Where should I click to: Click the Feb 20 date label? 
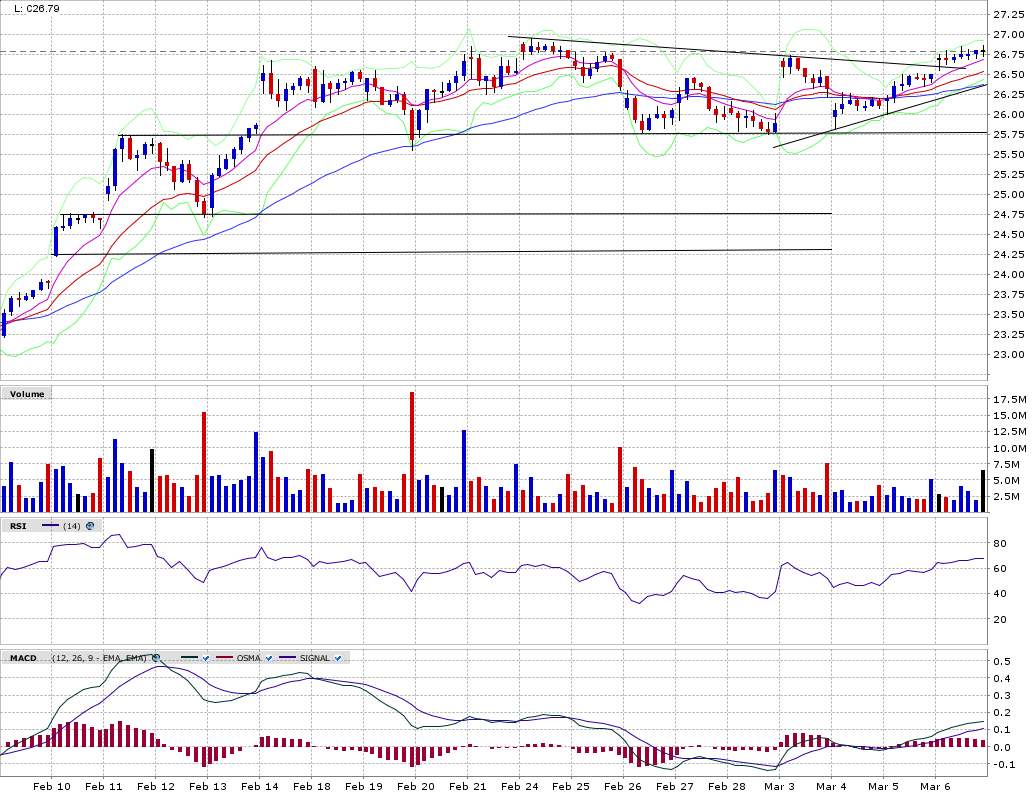pyautogui.click(x=416, y=786)
